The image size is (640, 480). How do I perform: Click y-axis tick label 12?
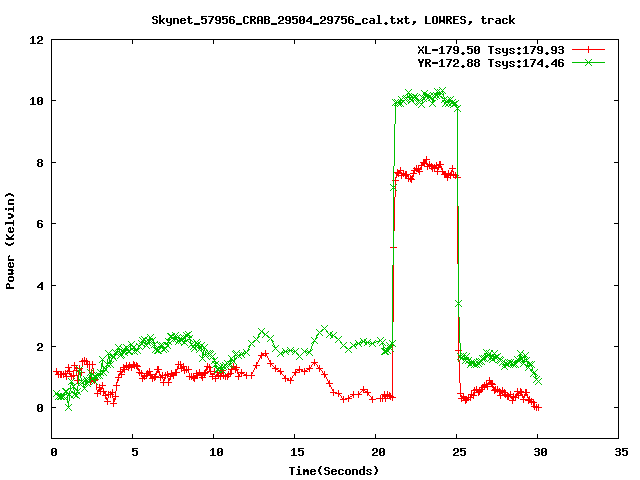pos(36,40)
